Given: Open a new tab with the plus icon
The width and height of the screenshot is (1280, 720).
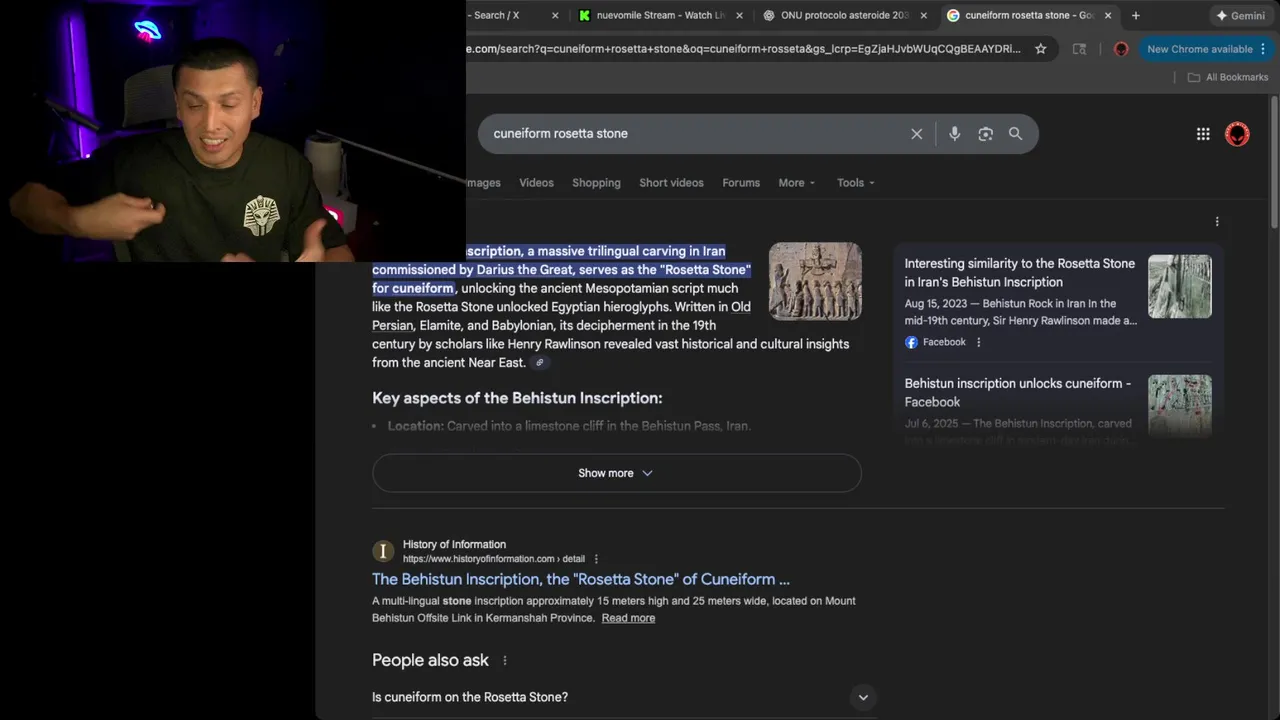Looking at the screenshot, I should pos(1135,15).
